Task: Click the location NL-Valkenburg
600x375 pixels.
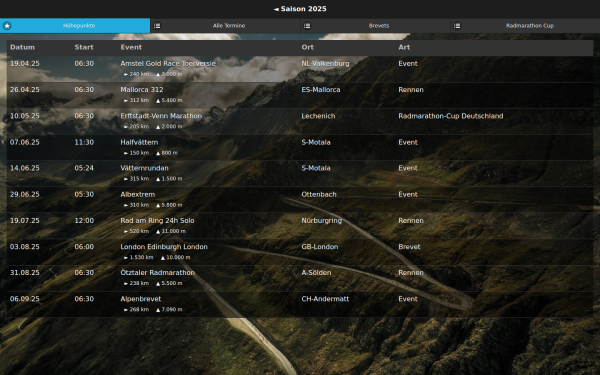Action: [325, 64]
